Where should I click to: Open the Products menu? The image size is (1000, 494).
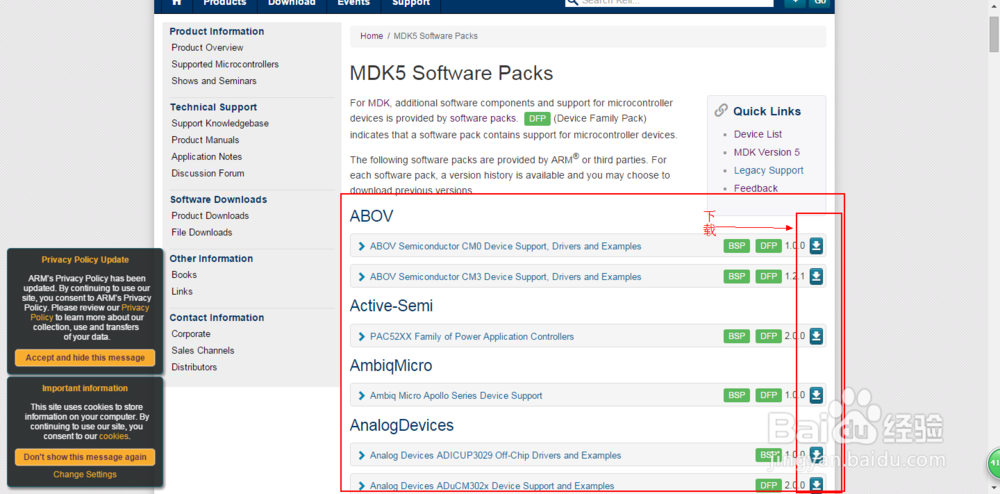coord(224,3)
